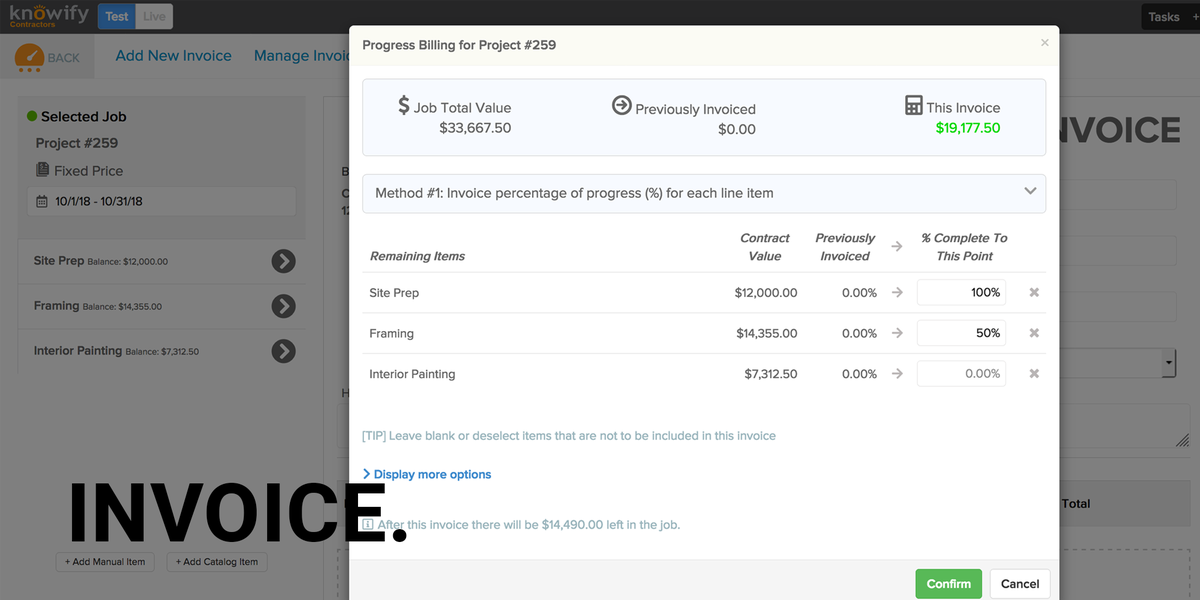Click the $33,667.50 job total value

(475, 128)
